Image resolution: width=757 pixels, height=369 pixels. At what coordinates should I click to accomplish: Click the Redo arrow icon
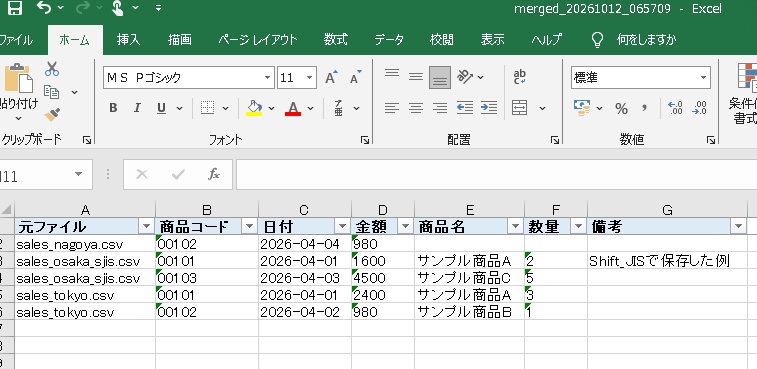click(83, 7)
